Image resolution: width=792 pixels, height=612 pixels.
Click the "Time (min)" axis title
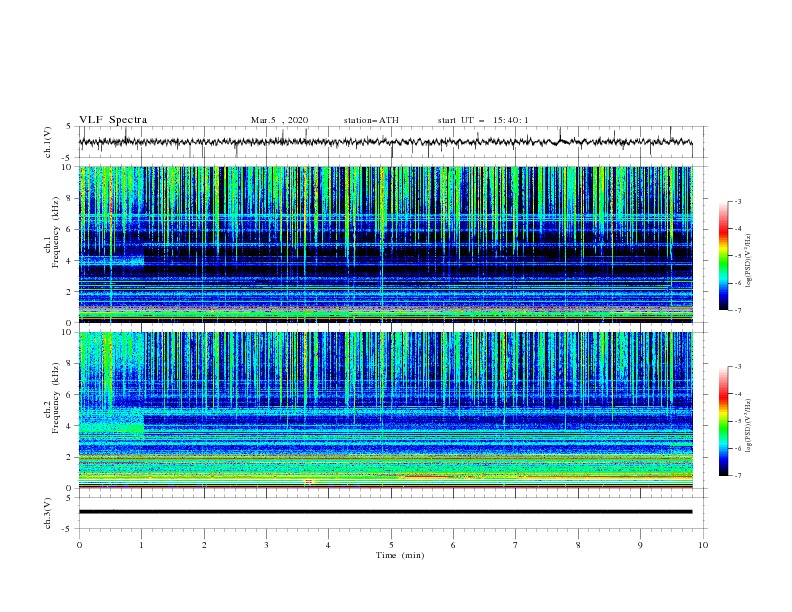coord(400,555)
